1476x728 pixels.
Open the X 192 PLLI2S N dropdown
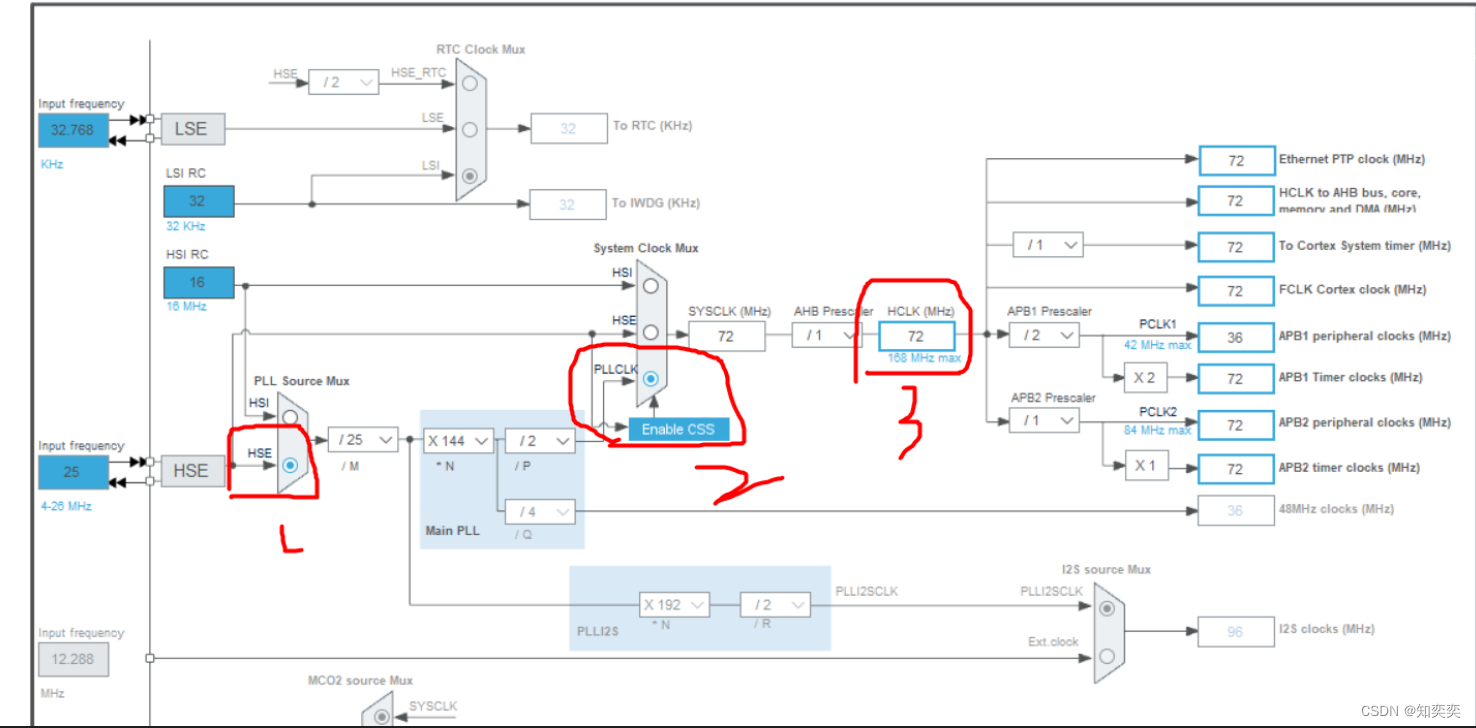tap(674, 604)
